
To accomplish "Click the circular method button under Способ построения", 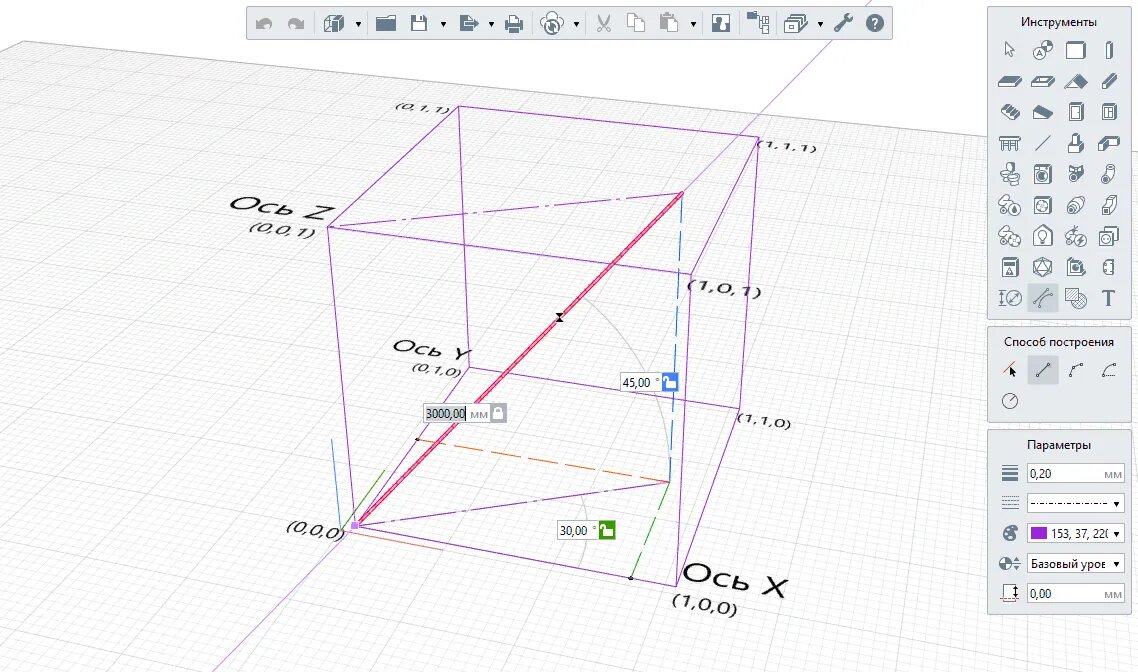I will click(1010, 401).
